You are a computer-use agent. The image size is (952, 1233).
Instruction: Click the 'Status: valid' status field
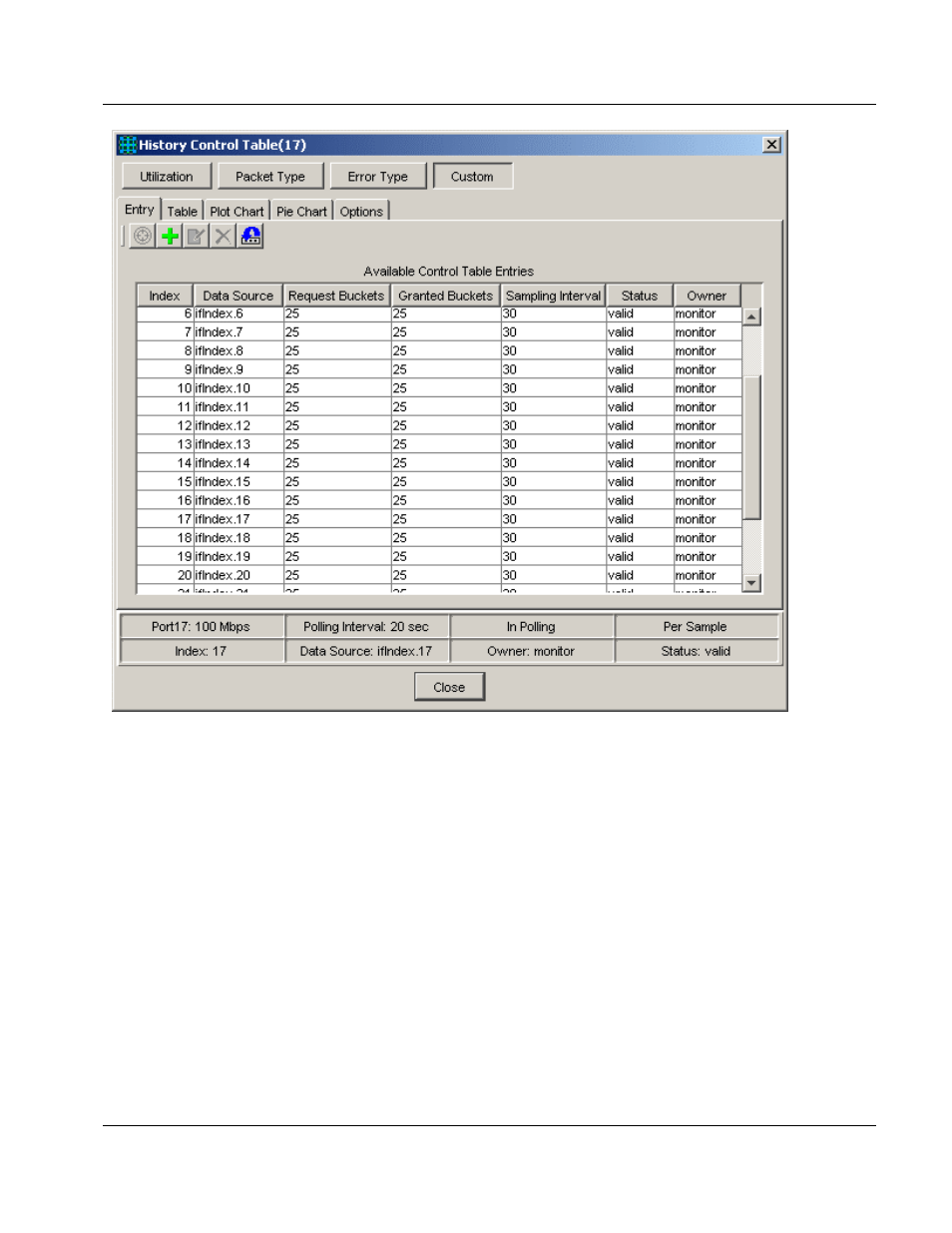coord(696,651)
